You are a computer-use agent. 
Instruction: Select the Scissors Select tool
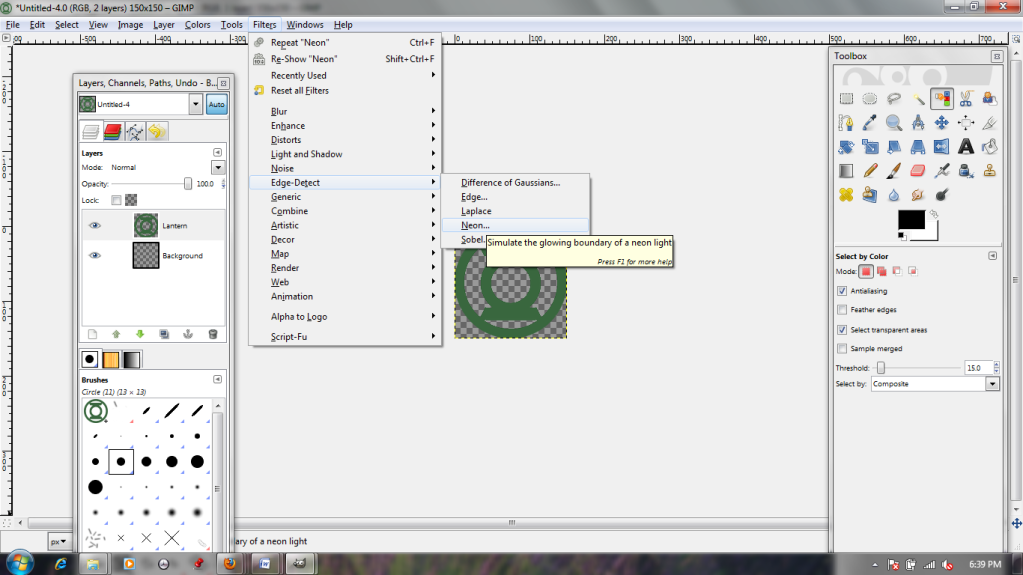(x=966, y=99)
